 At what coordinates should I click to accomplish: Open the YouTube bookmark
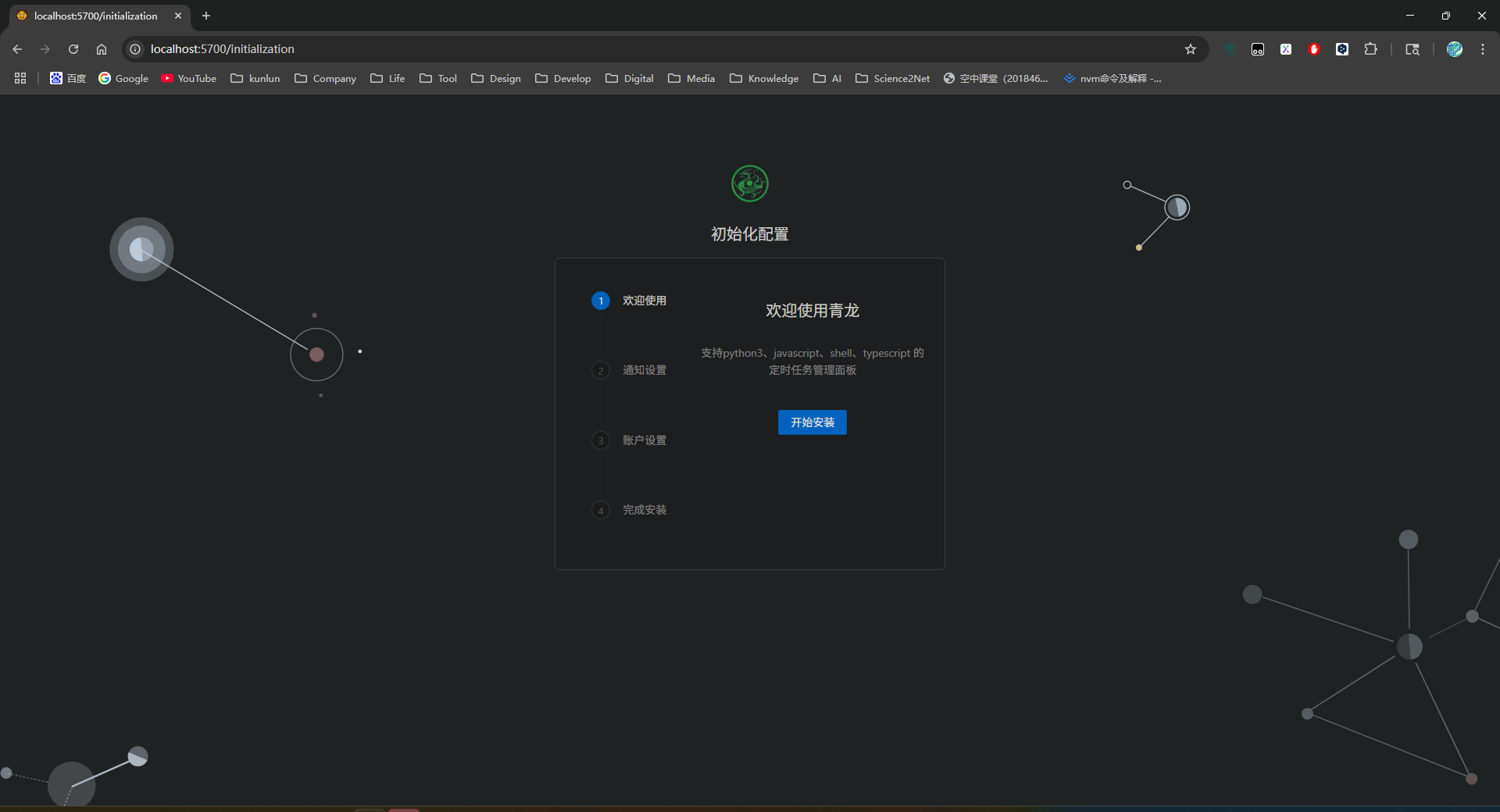click(188, 78)
